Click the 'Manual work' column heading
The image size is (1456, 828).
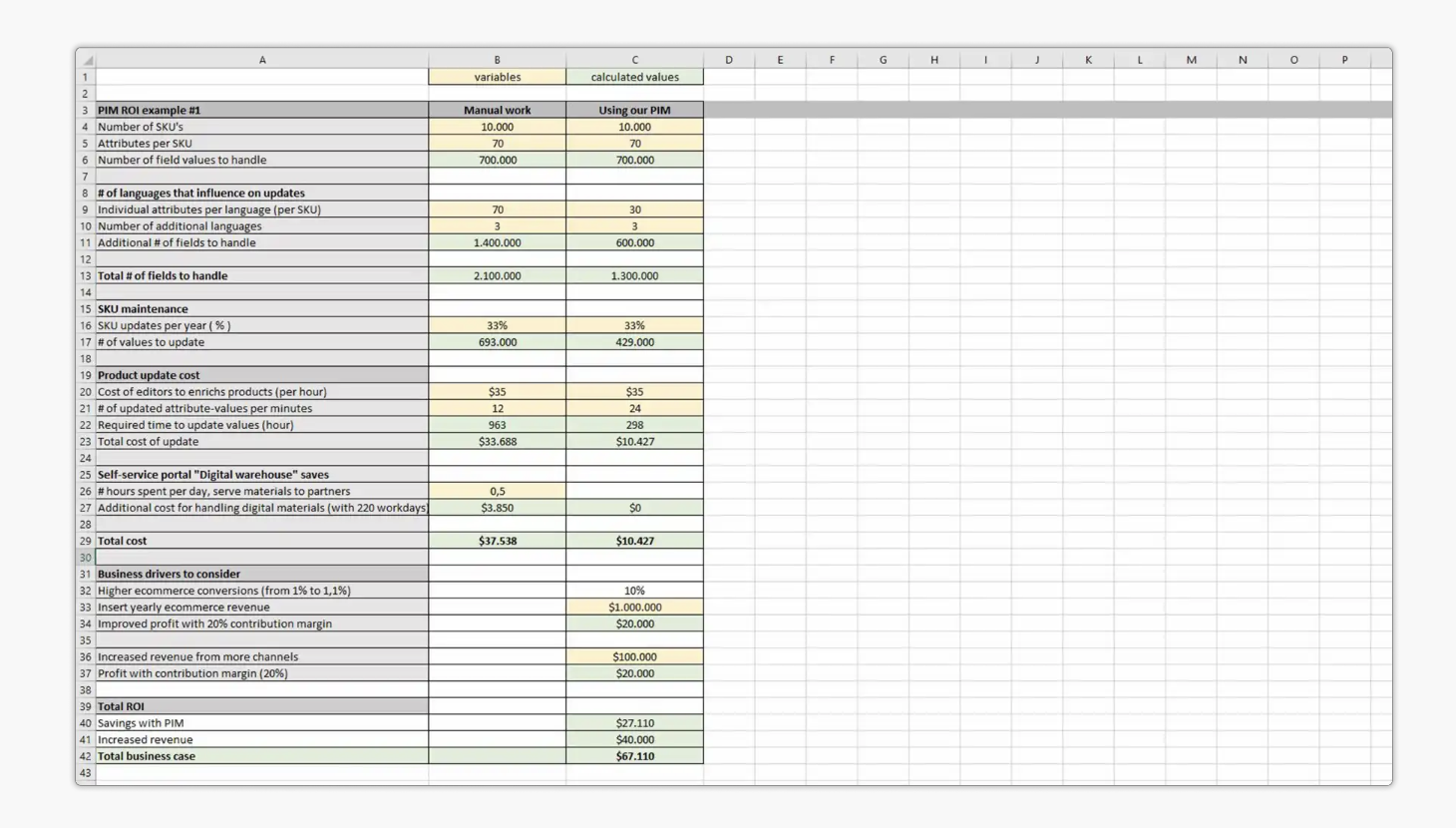[497, 110]
